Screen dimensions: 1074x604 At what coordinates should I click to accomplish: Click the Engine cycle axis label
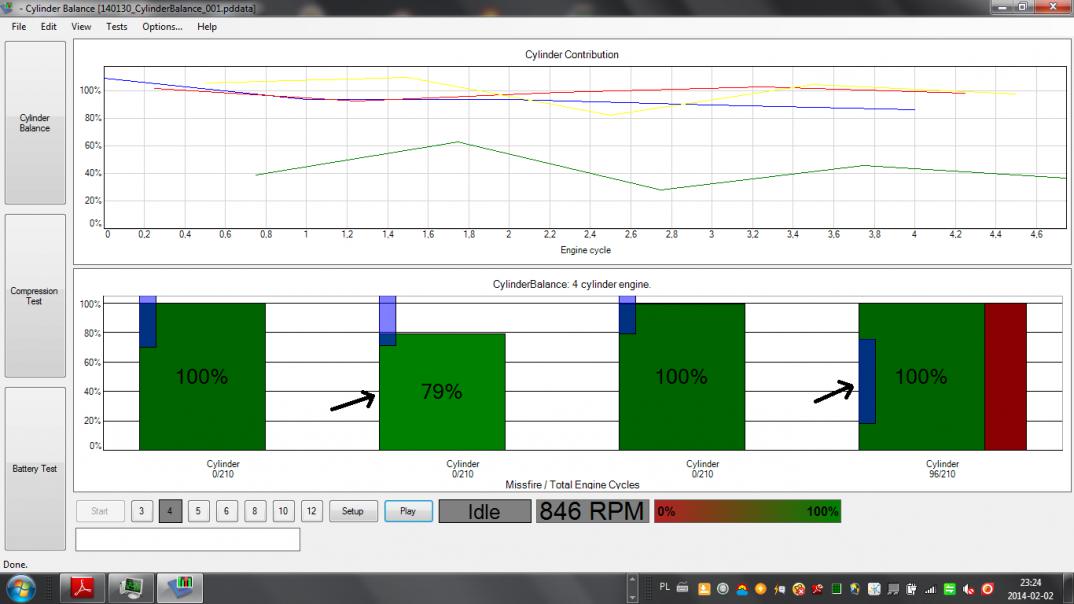tap(586, 250)
